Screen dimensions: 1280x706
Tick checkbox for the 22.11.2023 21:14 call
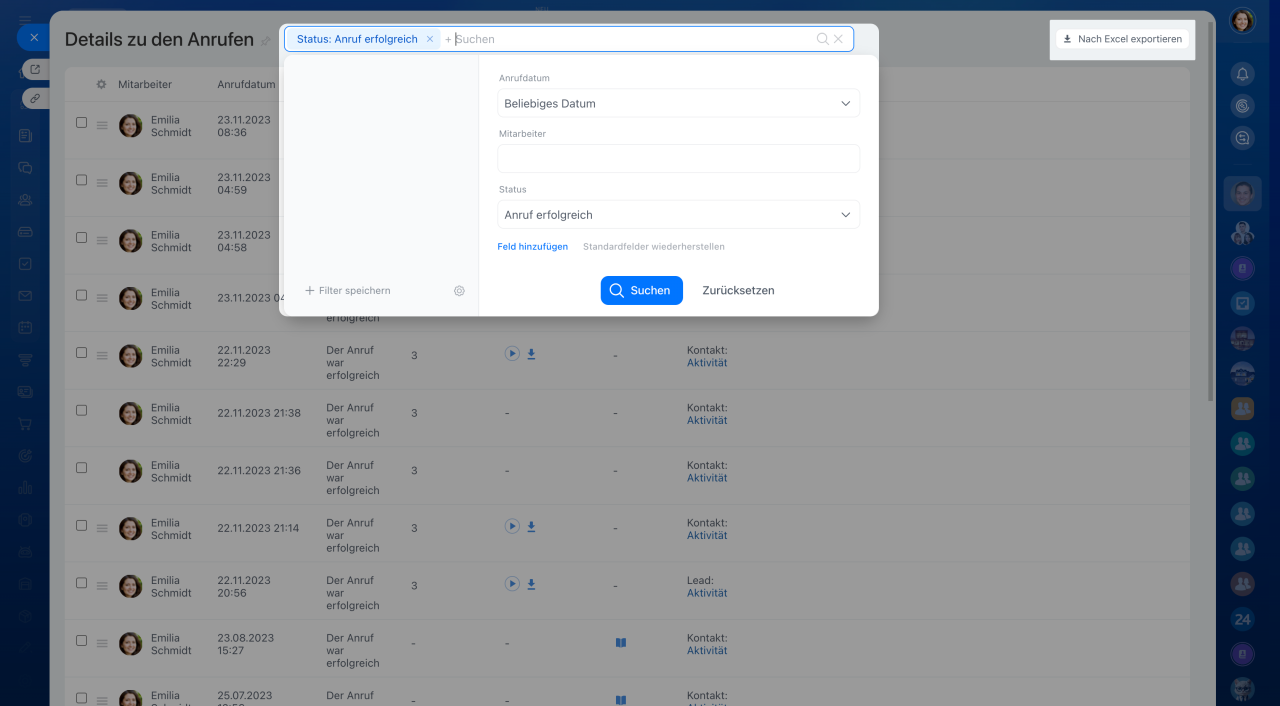[x=82, y=526]
